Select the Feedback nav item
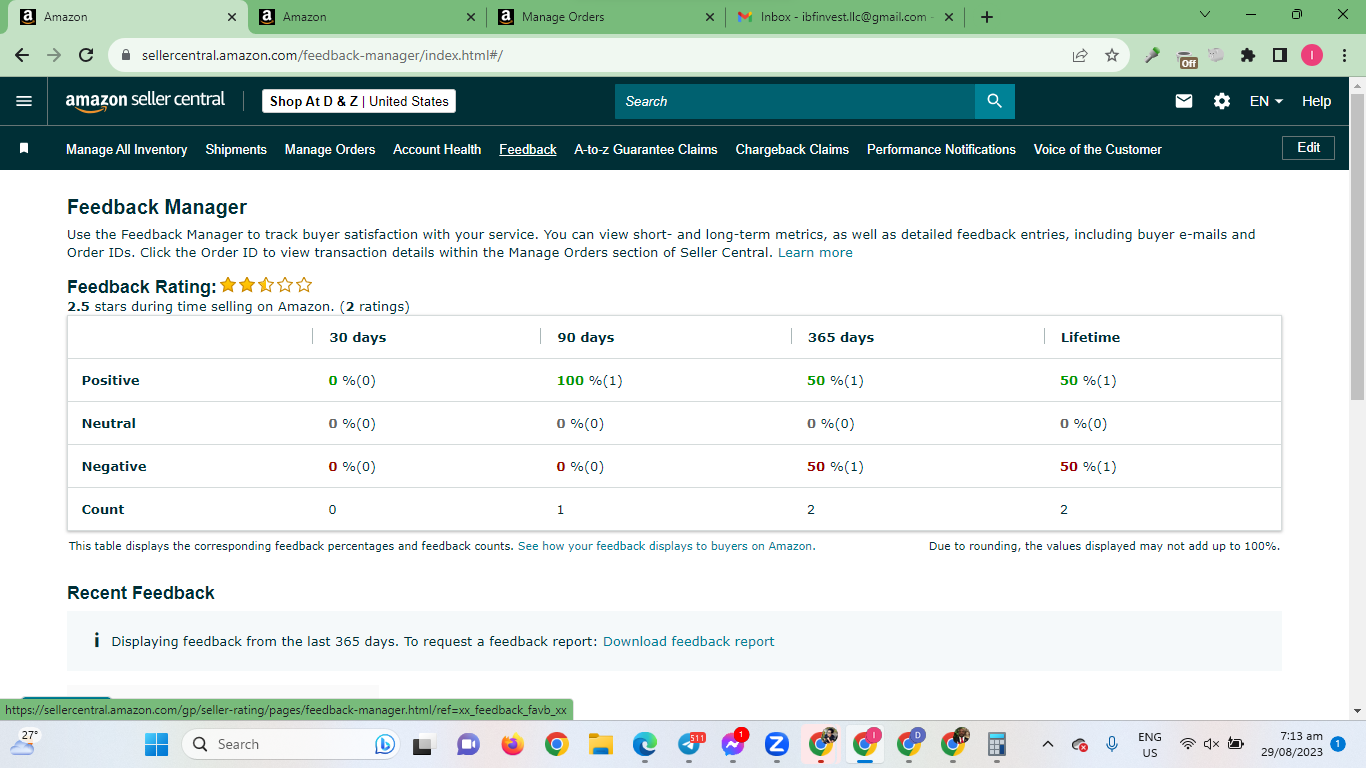Viewport: 1366px width, 768px height. 528,149
